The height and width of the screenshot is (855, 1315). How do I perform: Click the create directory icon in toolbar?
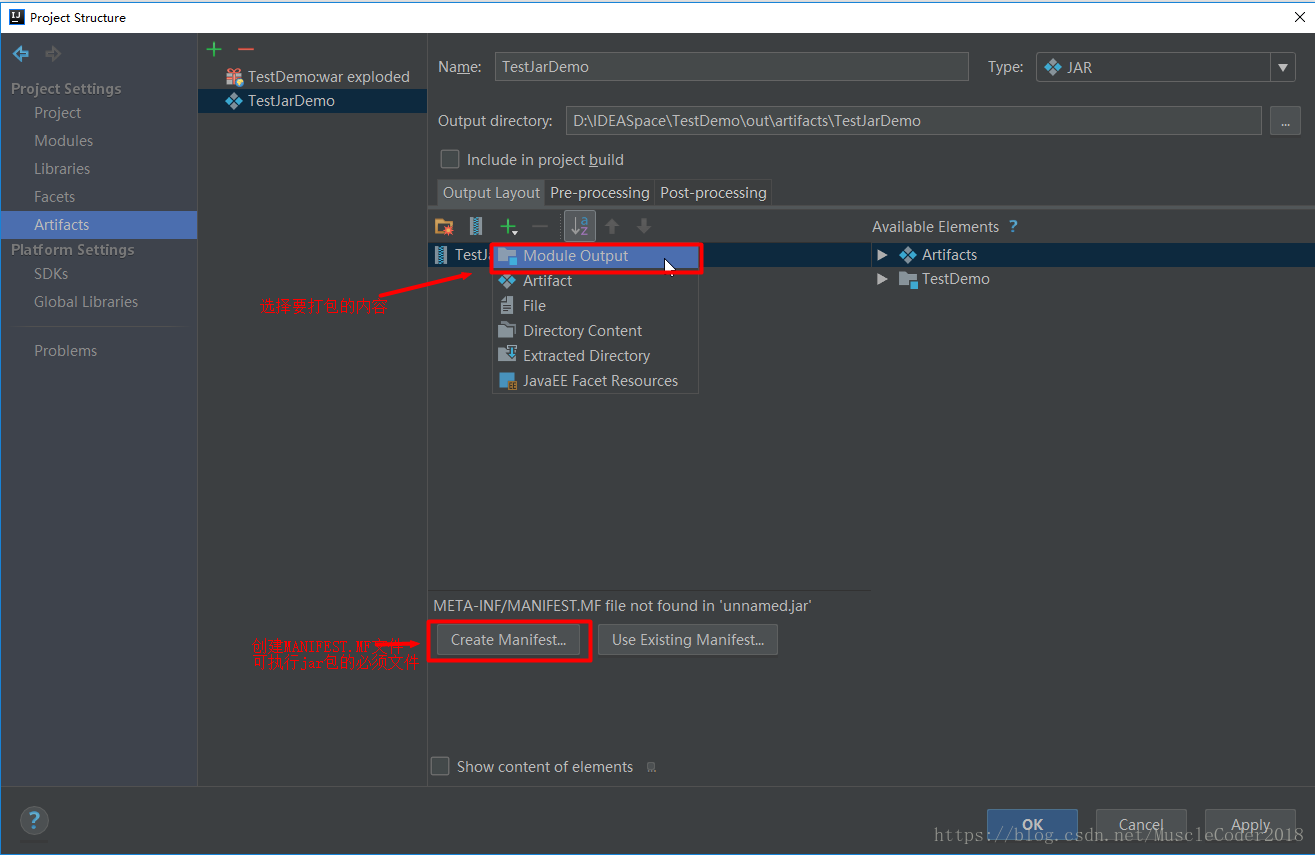[x=445, y=227]
